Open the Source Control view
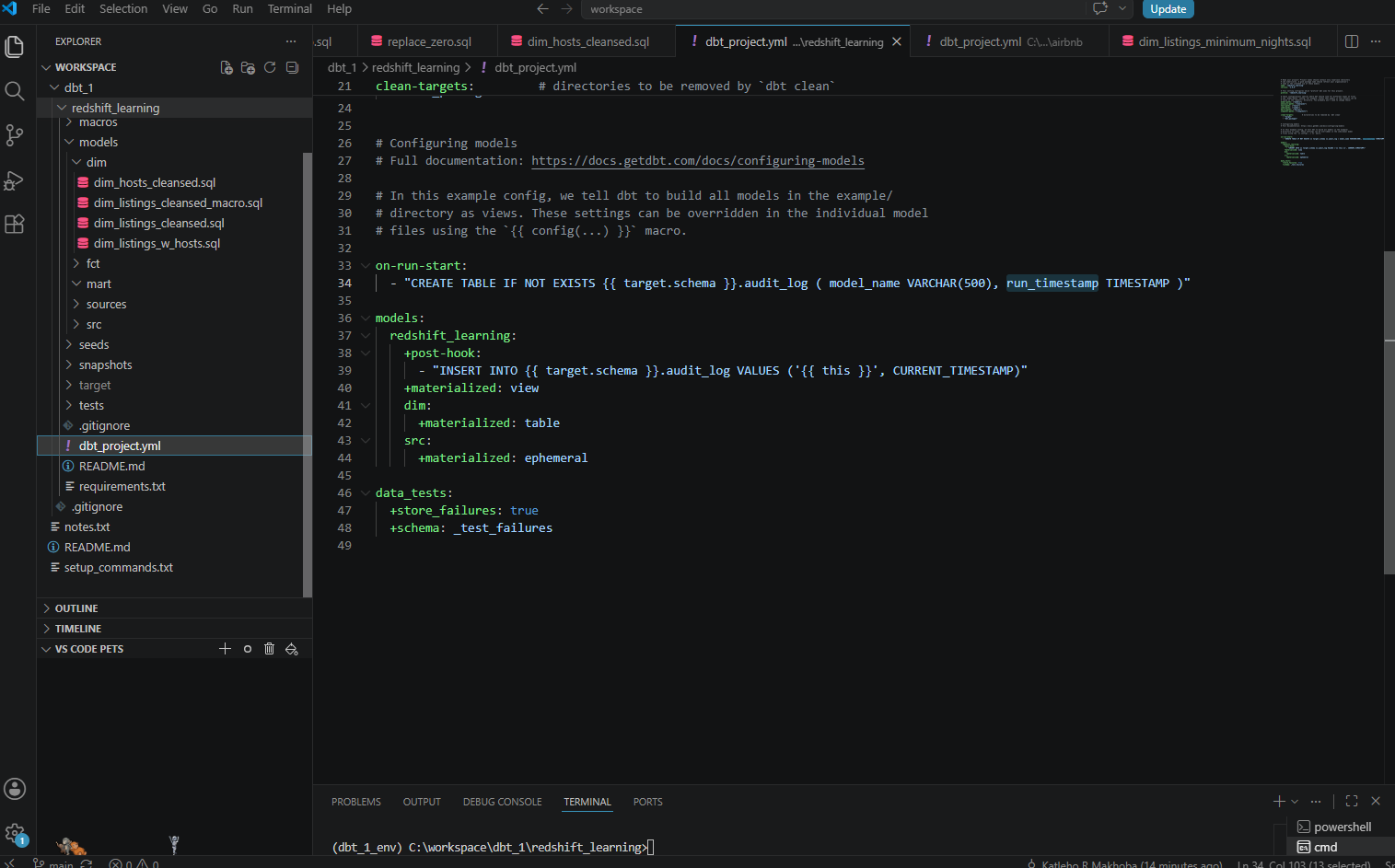Image resolution: width=1395 pixels, height=868 pixels. pos(15,135)
